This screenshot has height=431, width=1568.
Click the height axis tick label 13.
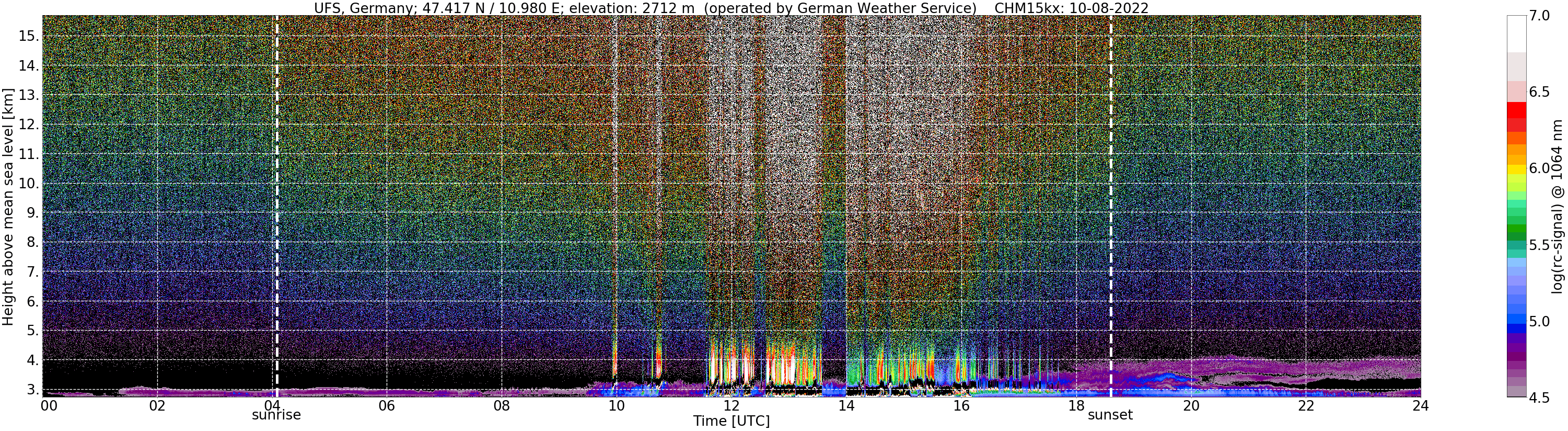point(29,95)
